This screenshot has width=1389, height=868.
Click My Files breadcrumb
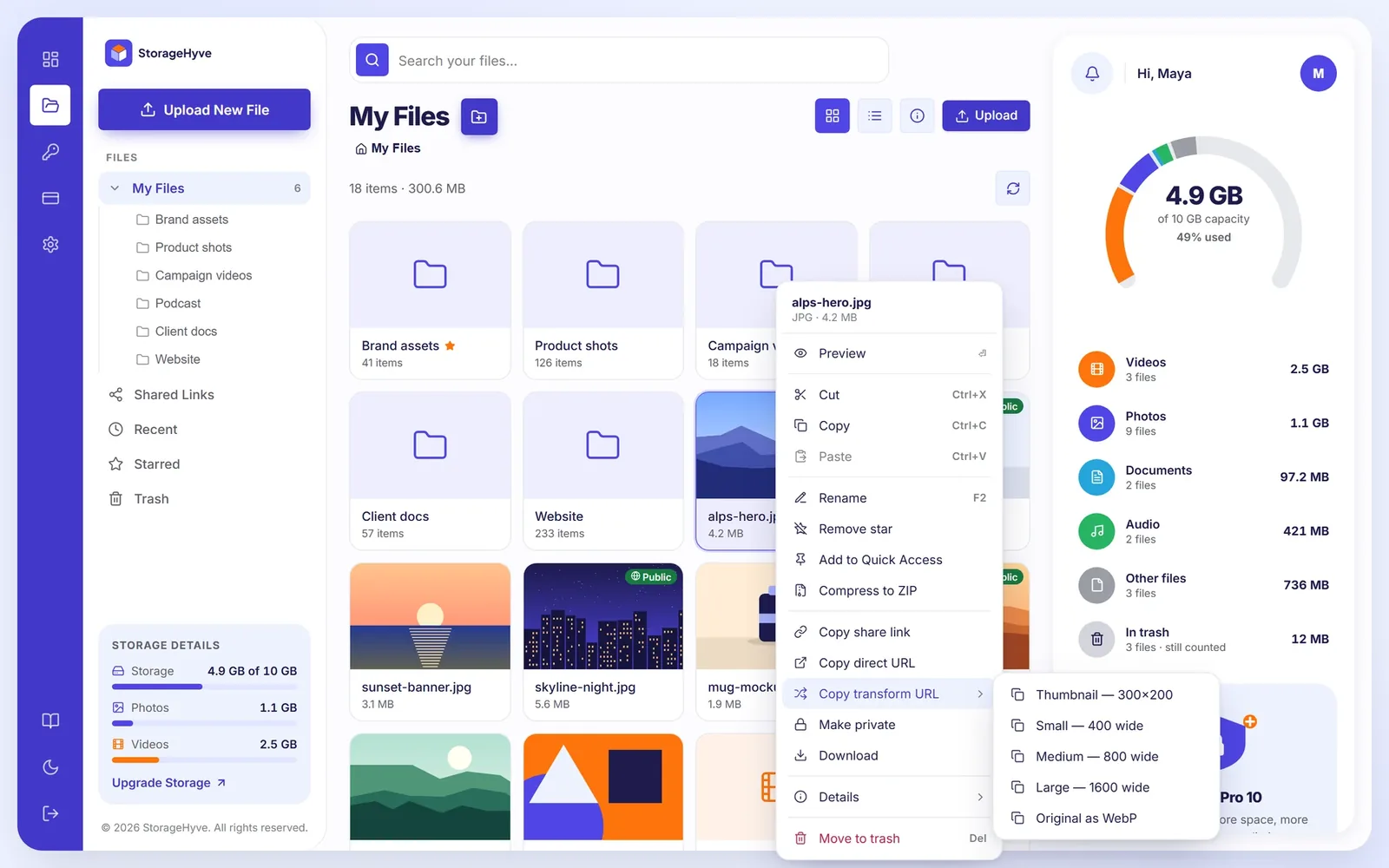click(388, 148)
